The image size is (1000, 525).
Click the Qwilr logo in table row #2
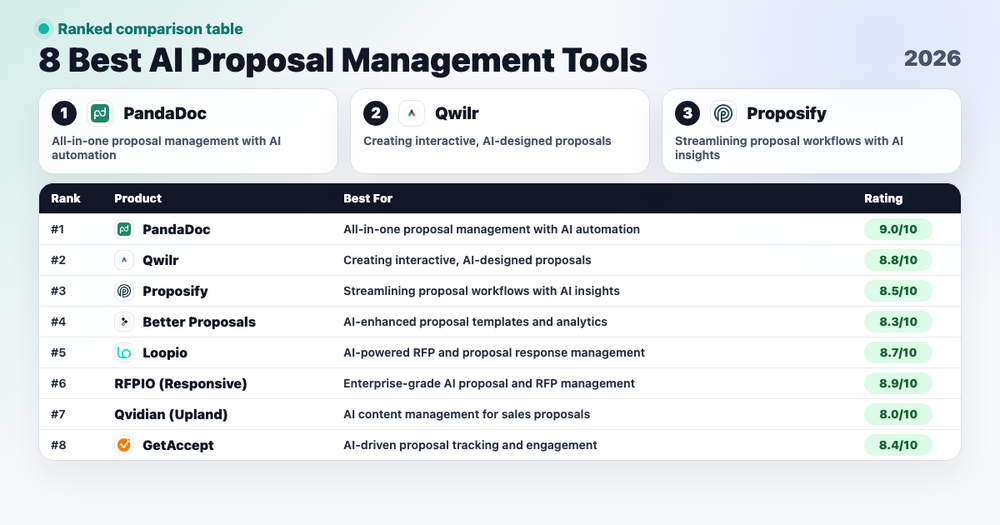(124, 260)
